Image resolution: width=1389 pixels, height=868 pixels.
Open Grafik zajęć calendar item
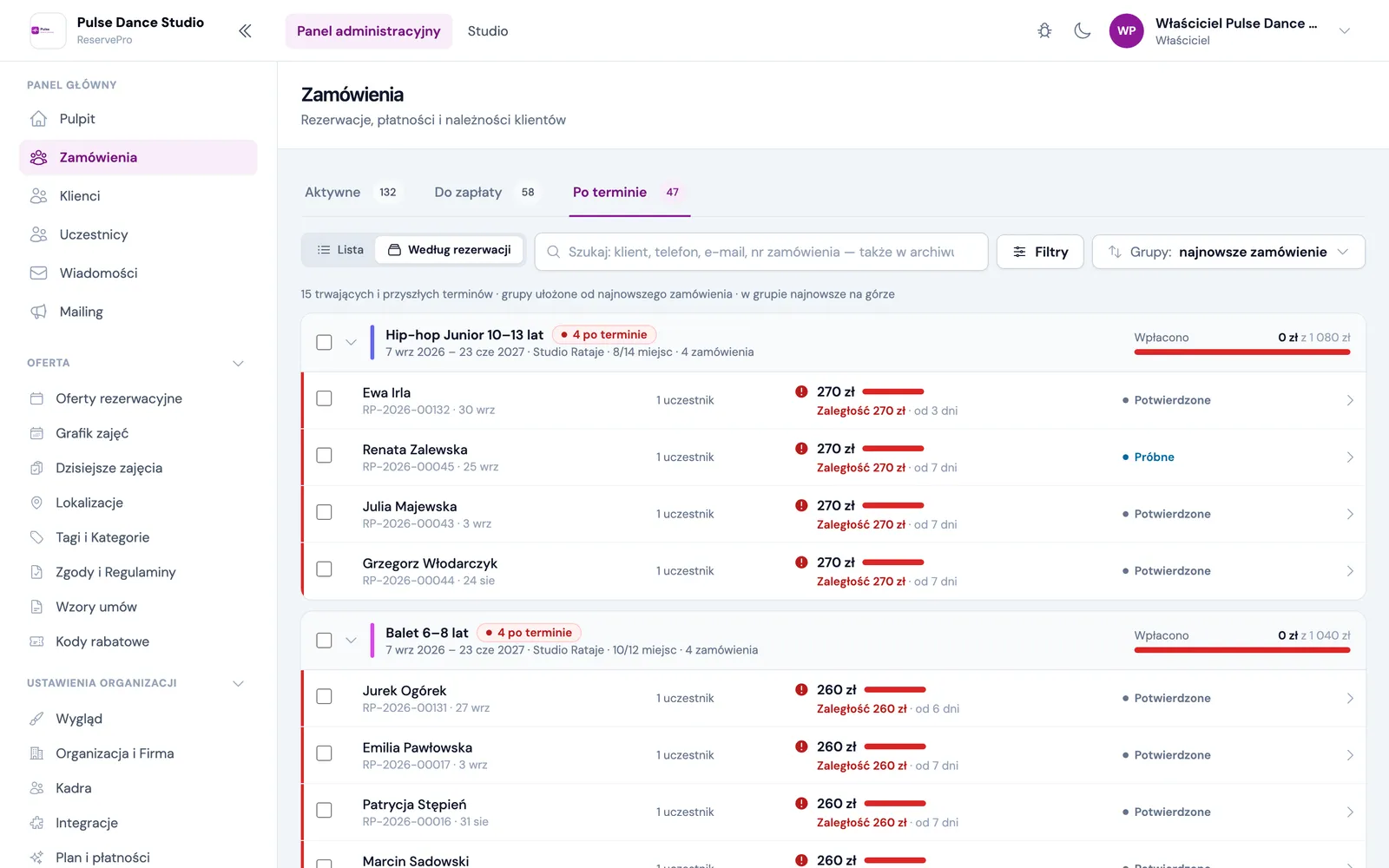[x=138, y=433]
